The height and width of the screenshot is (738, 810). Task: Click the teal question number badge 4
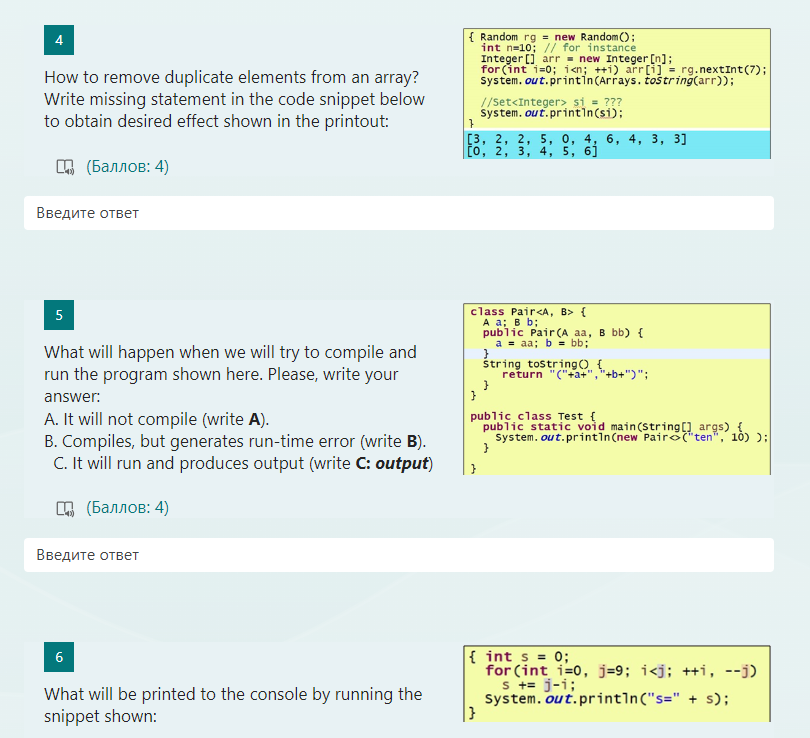coord(58,40)
